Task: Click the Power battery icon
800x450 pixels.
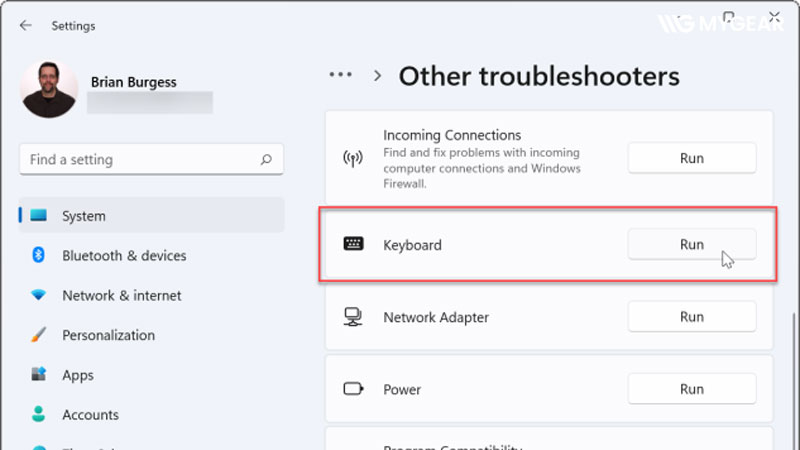Action: [353, 389]
